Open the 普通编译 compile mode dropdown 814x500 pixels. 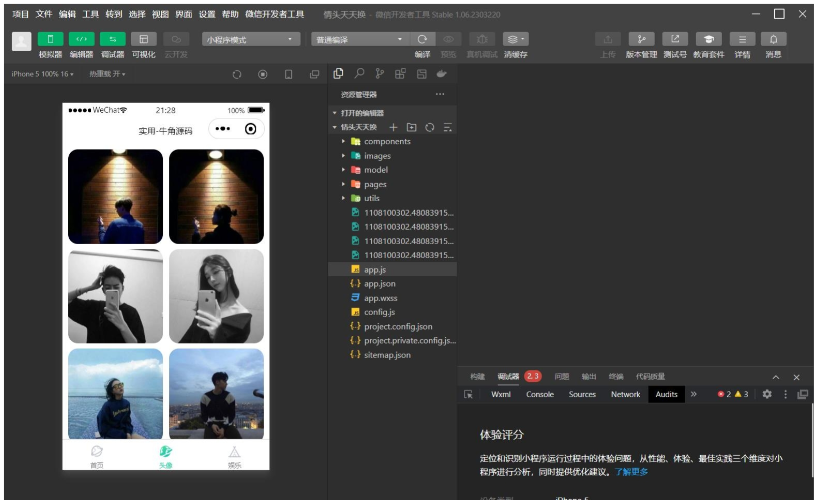pyautogui.click(x=359, y=39)
